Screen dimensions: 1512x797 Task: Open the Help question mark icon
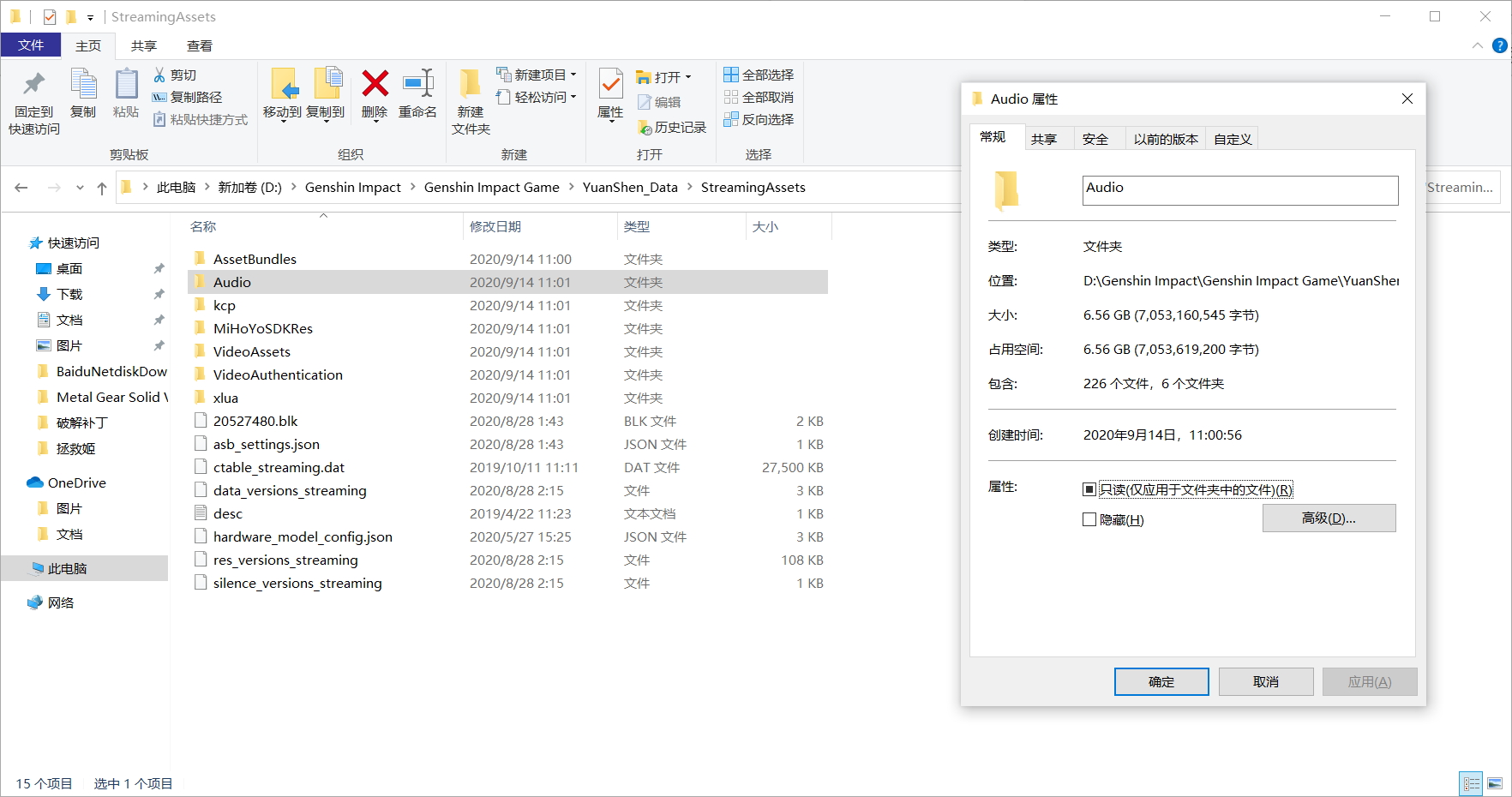tap(1500, 45)
